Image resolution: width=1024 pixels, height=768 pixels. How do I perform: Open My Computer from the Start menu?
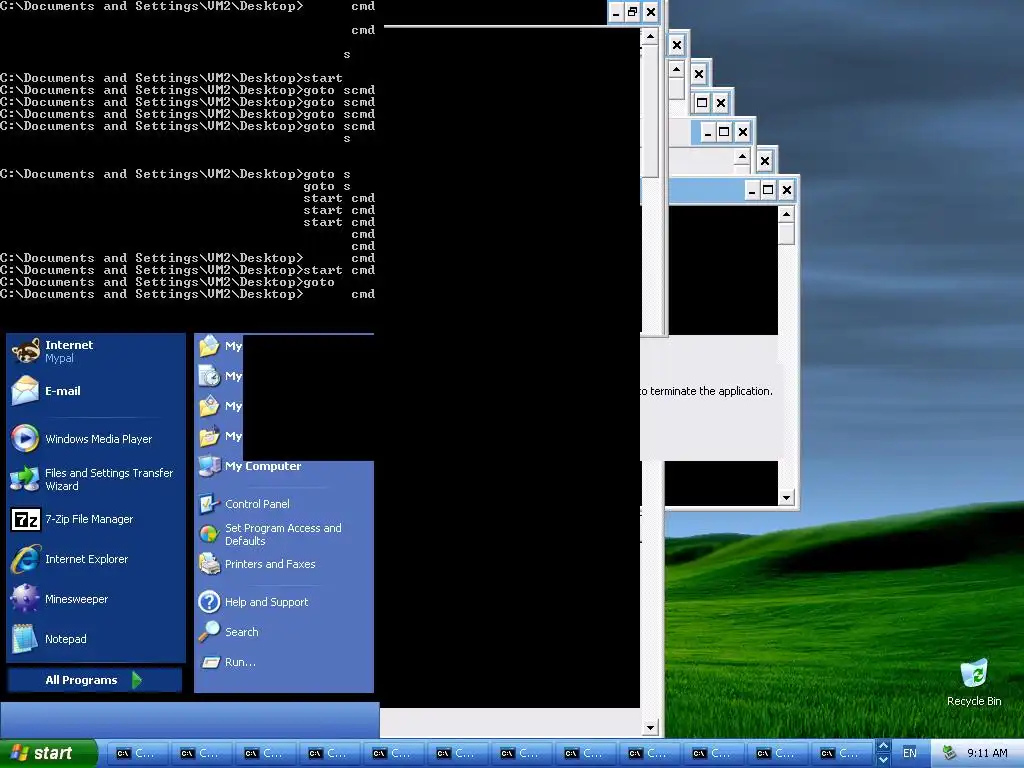point(284,466)
